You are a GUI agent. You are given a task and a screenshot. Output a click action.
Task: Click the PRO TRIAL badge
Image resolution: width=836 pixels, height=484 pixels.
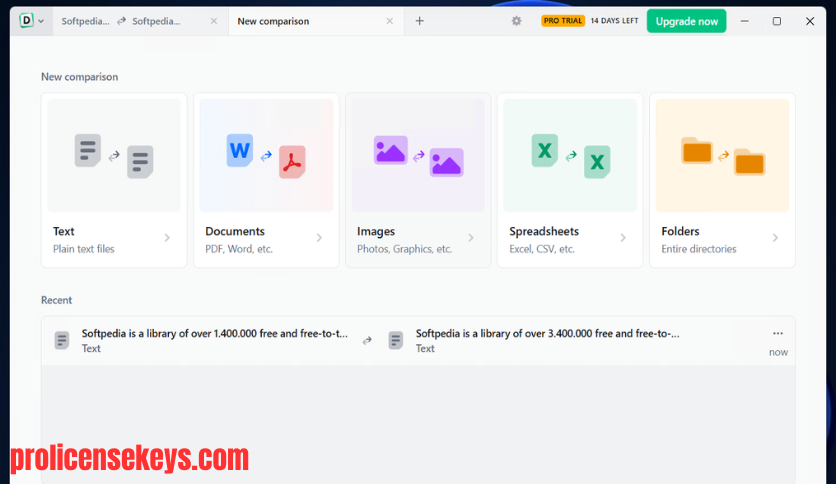pos(562,21)
